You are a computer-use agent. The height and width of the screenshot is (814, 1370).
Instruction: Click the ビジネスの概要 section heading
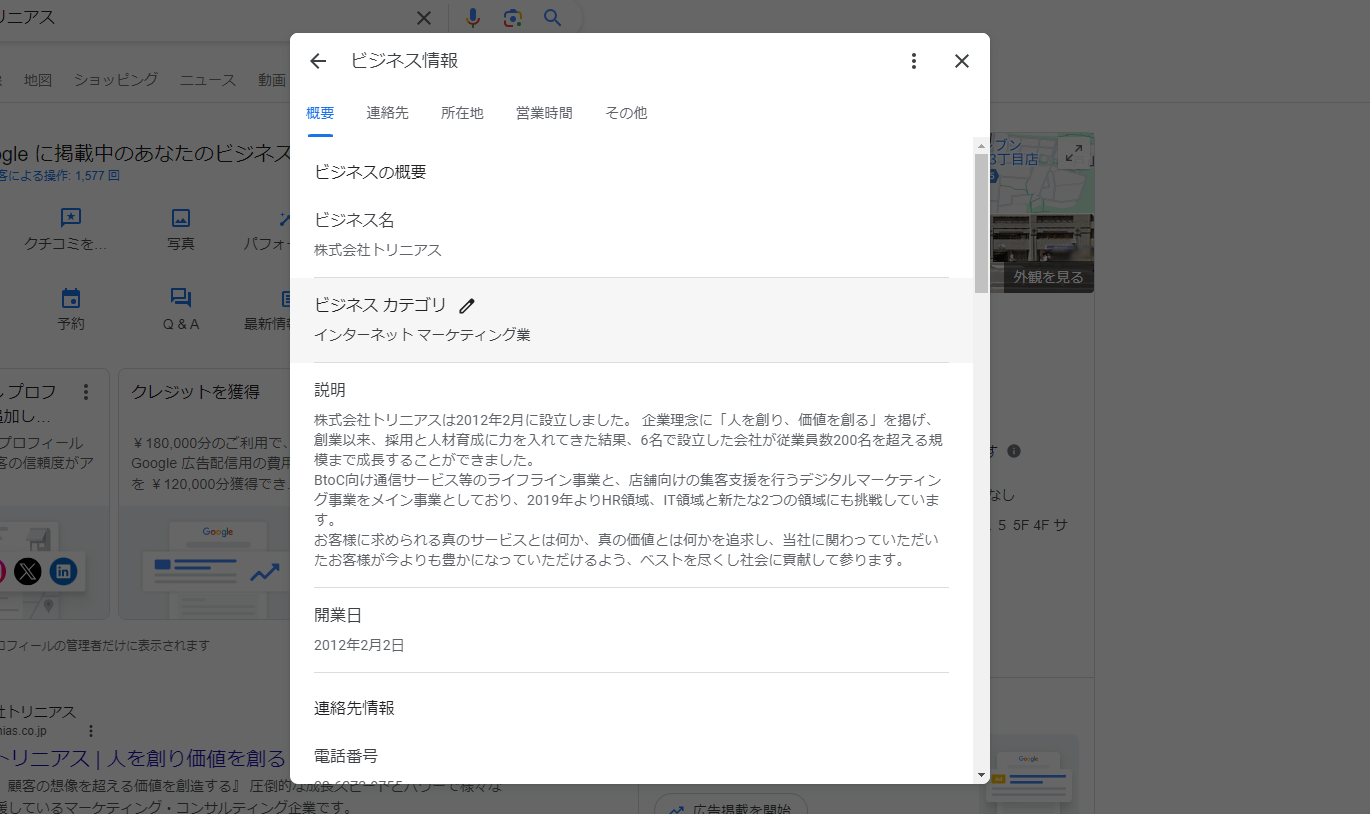tap(370, 172)
